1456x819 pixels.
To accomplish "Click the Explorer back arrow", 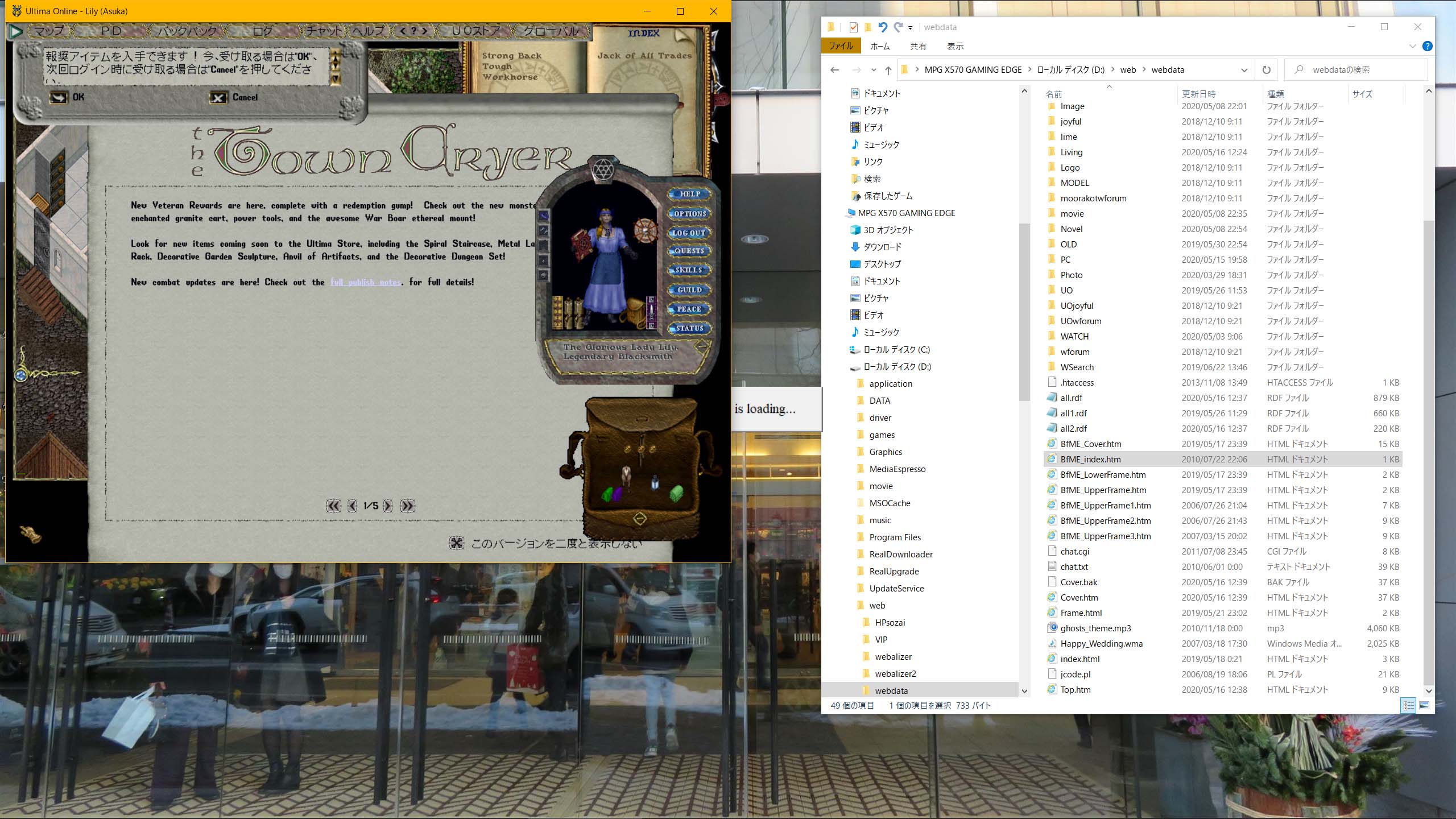I will point(834,70).
